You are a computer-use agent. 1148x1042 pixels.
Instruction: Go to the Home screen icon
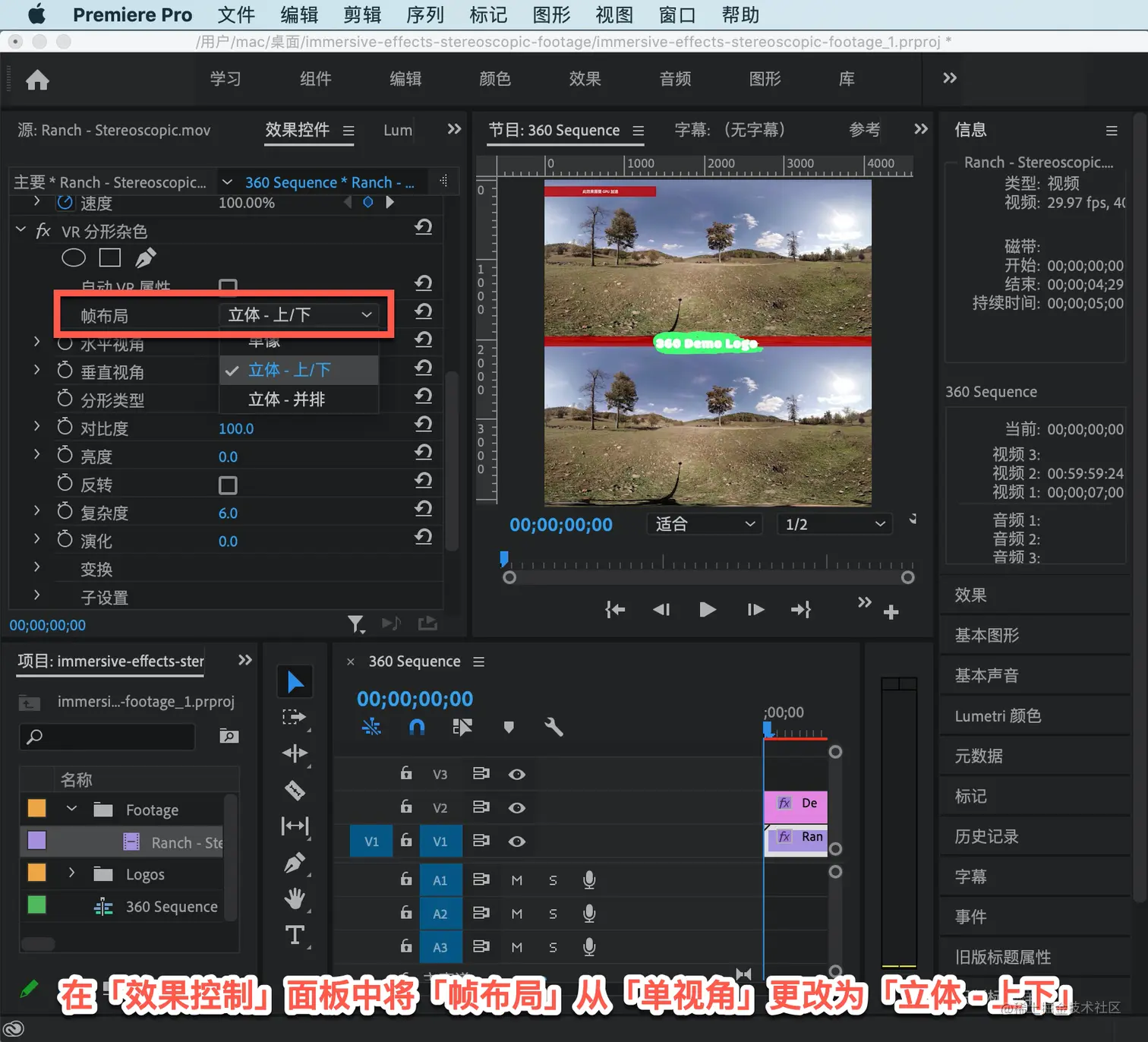click(x=36, y=80)
